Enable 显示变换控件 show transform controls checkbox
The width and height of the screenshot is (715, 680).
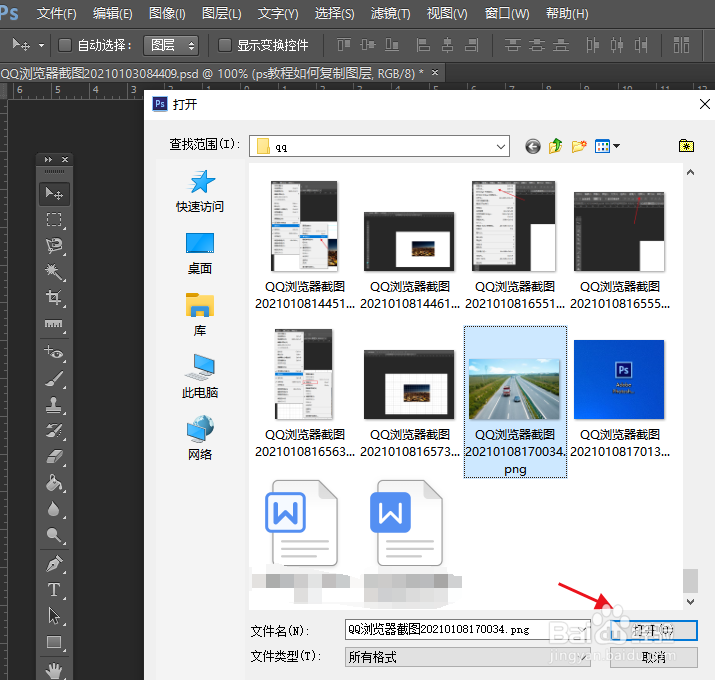click(x=224, y=45)
